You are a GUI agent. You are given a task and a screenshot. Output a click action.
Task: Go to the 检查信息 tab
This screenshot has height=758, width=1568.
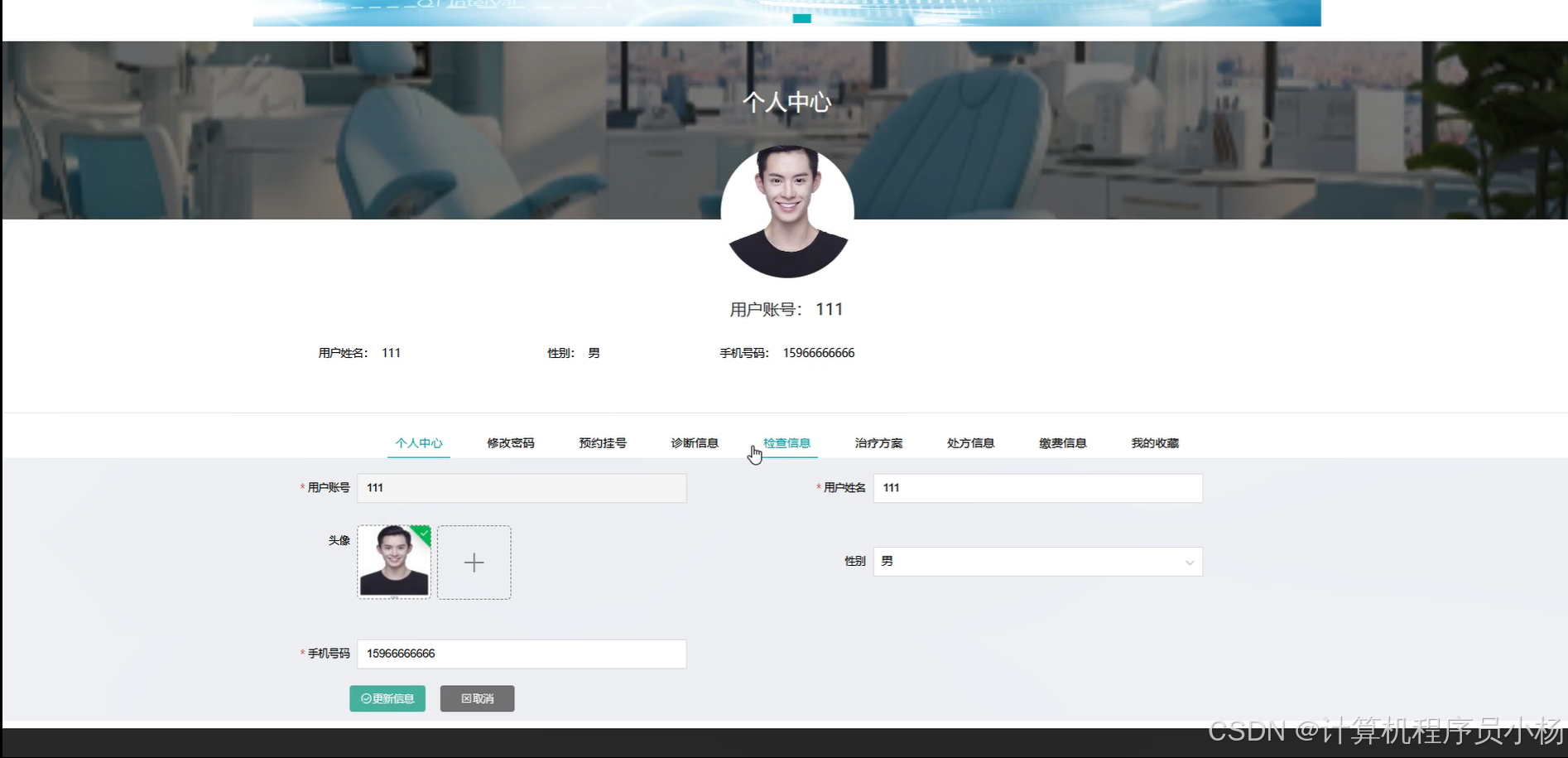(x=786, y=443)
